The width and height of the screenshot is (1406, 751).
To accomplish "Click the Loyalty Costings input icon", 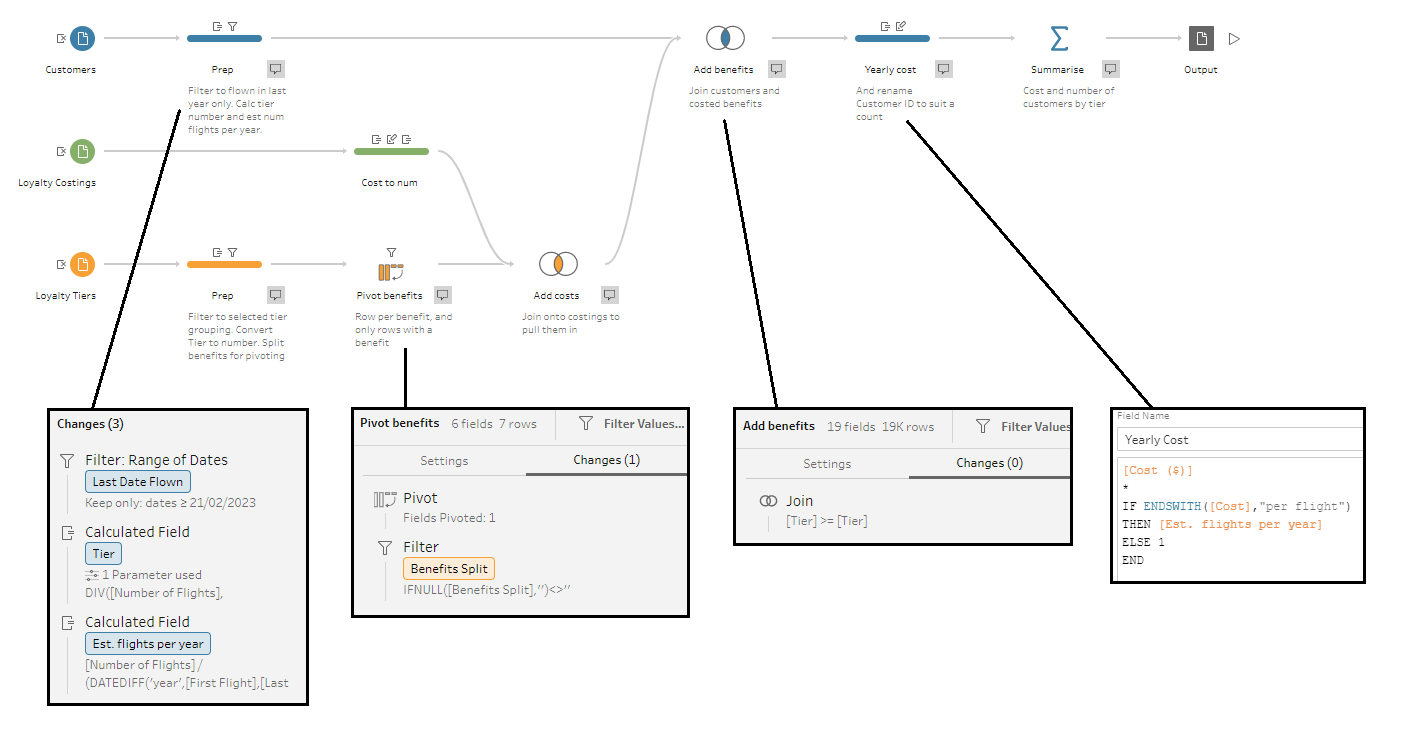I will [84, 151].
